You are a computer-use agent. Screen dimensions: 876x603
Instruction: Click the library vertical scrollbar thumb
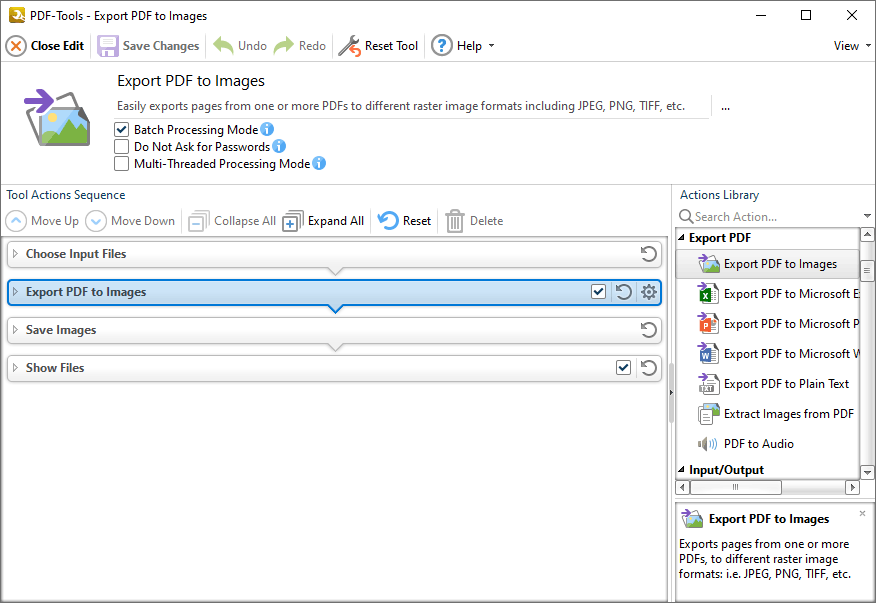click(x=867, y=270)
